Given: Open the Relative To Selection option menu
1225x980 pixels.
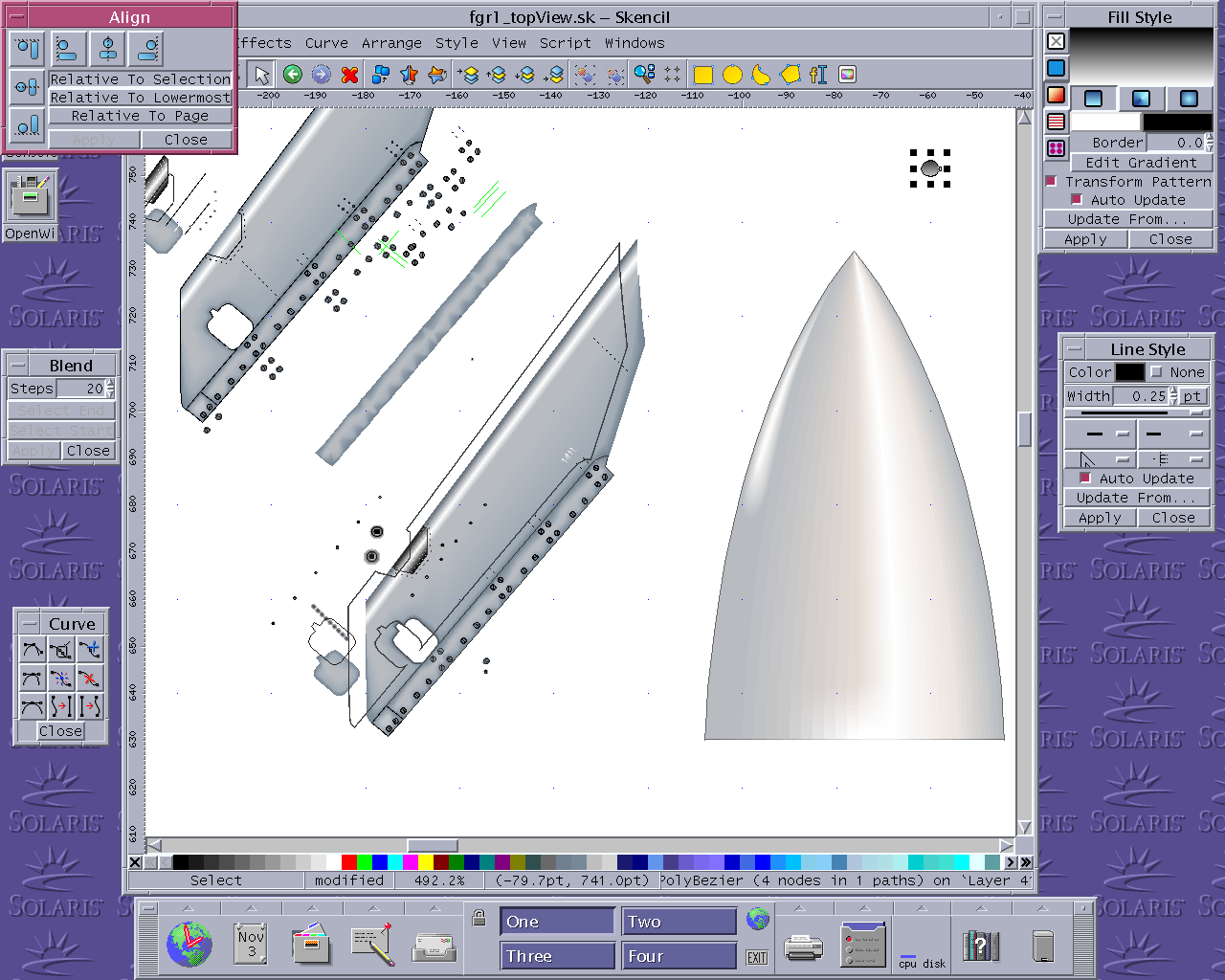Looking at the screenshot, I should click(x=140, y=79).
